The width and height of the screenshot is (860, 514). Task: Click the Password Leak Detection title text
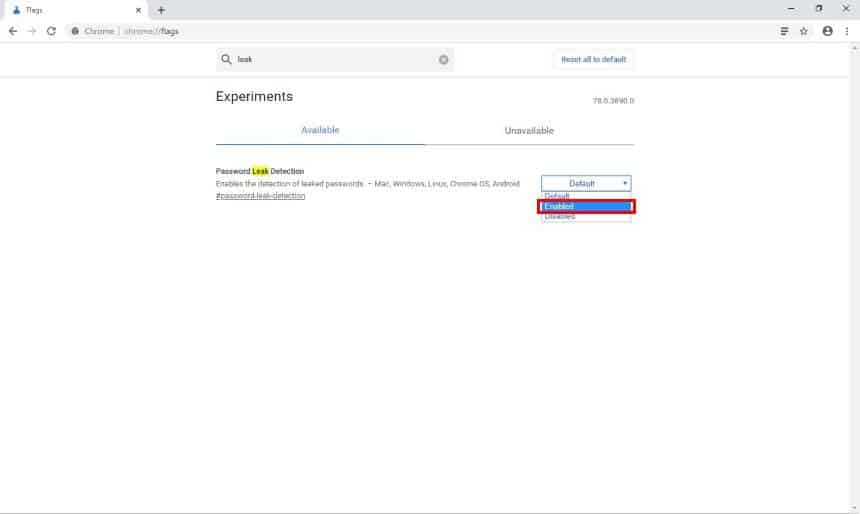coord(260,171)
